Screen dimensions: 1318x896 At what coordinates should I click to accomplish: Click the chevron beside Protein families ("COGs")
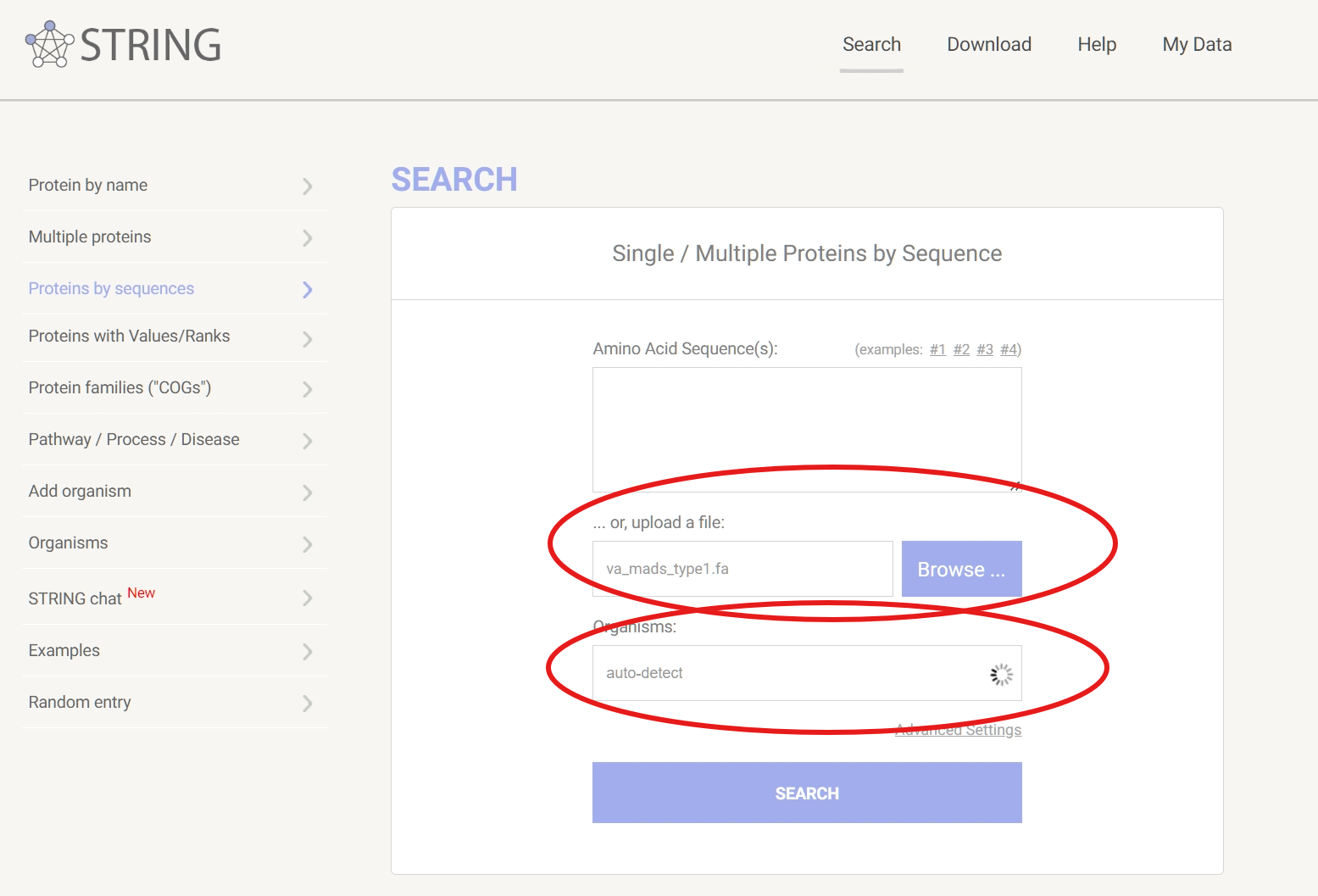pos(308,389)
